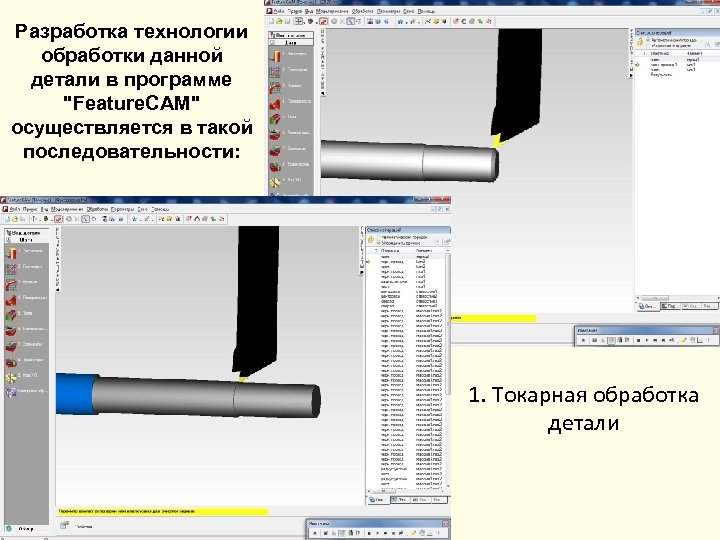Open Помощь menu in front window
The width and height of the screenshot is (720, 540).
(x=160, y=209)
